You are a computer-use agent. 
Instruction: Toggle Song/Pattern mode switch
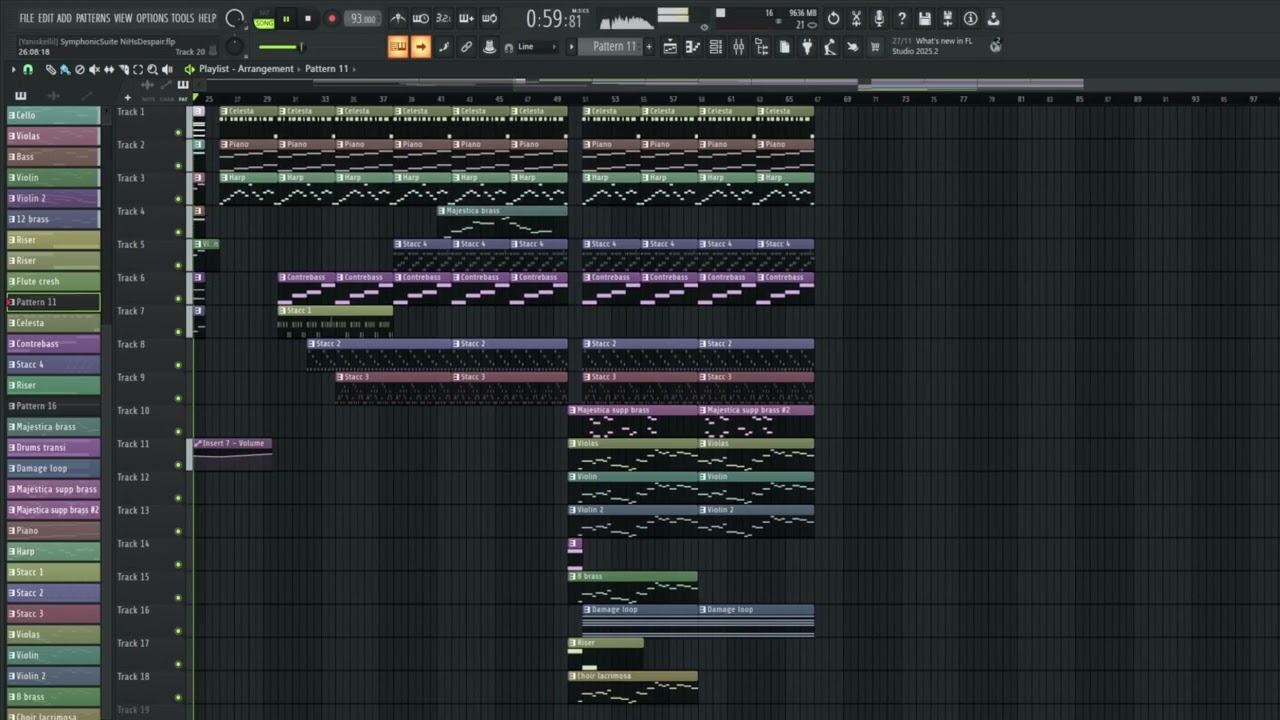(x=264, y=20)
